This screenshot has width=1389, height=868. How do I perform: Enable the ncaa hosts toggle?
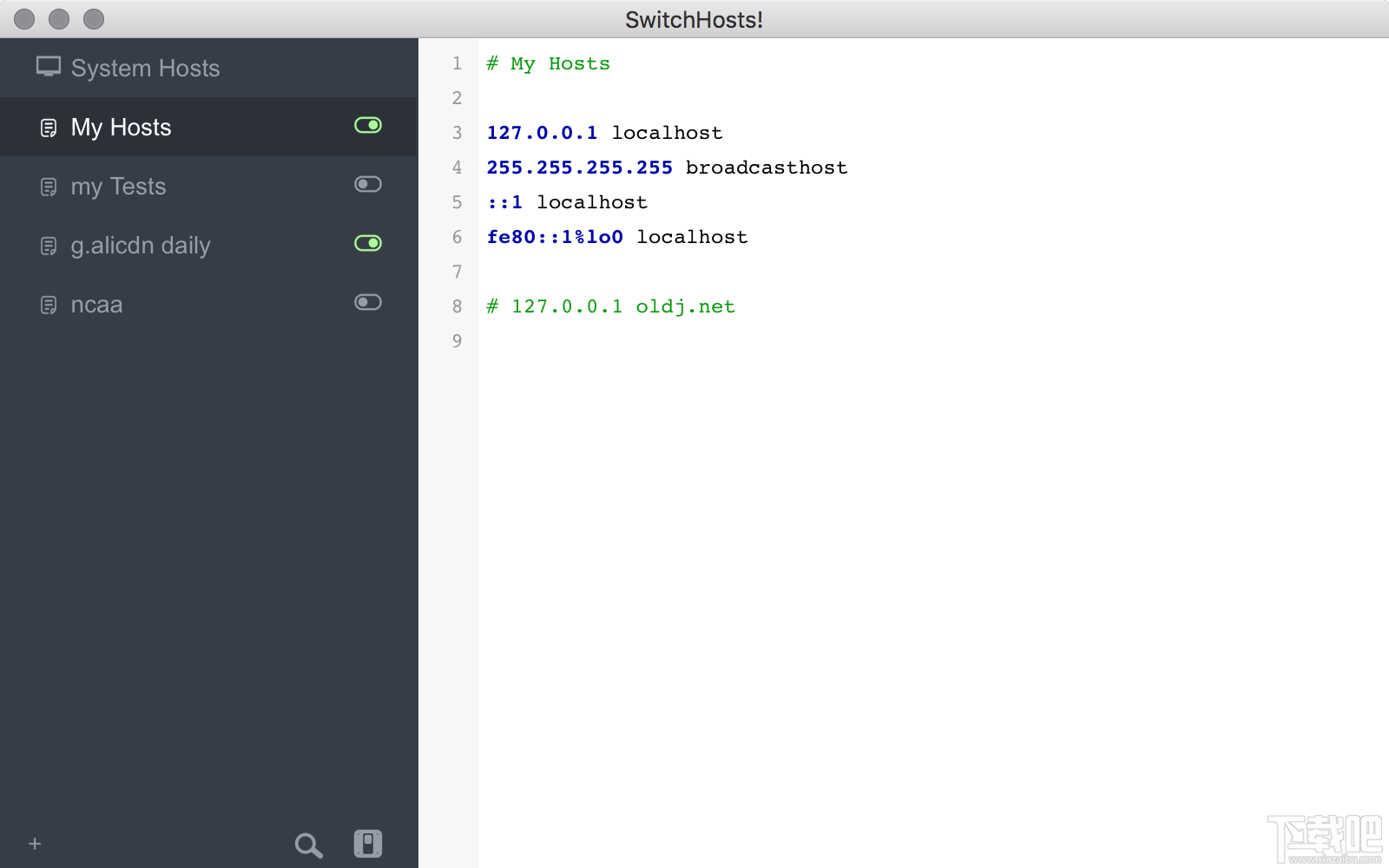coord(368,302)
